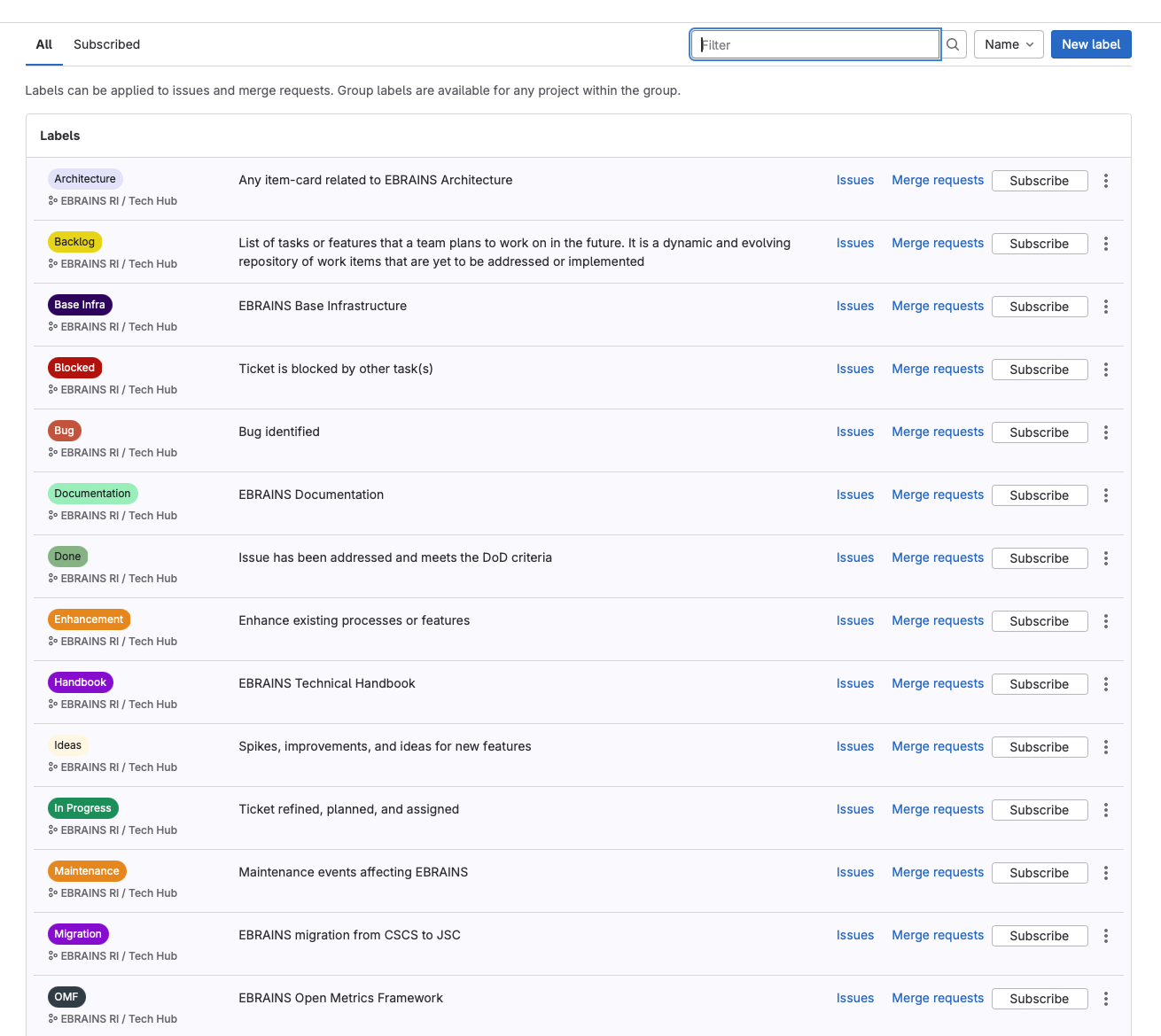
Task: Select the All tab
Action: tap(44, 44)
